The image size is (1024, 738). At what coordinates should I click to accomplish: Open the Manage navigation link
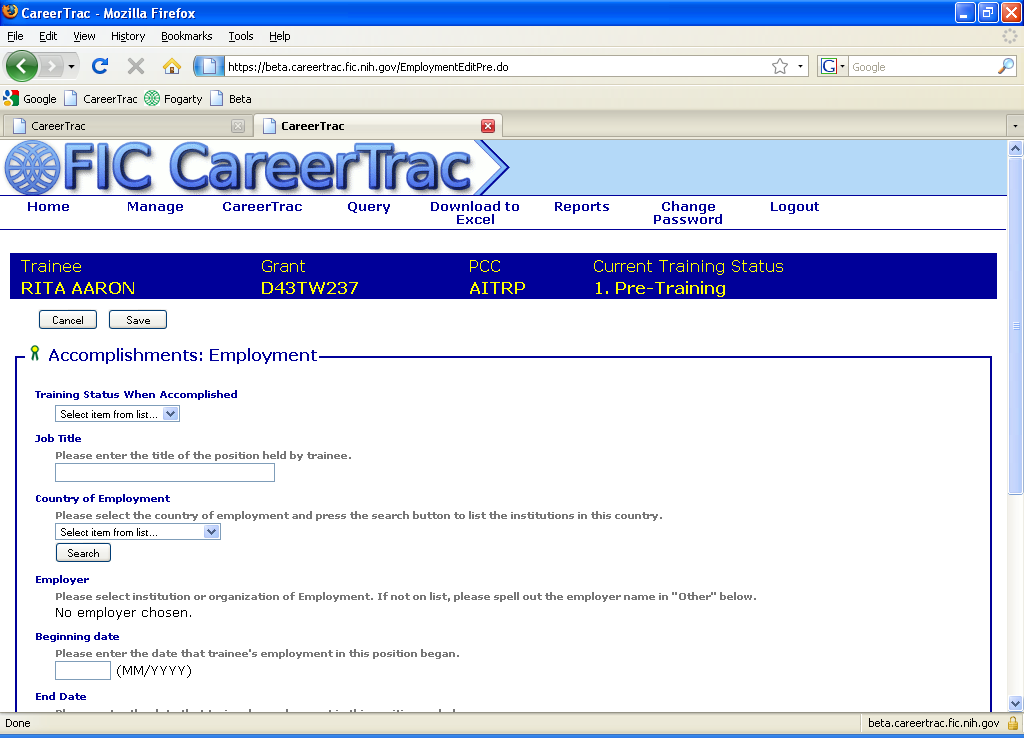[155, 206]
